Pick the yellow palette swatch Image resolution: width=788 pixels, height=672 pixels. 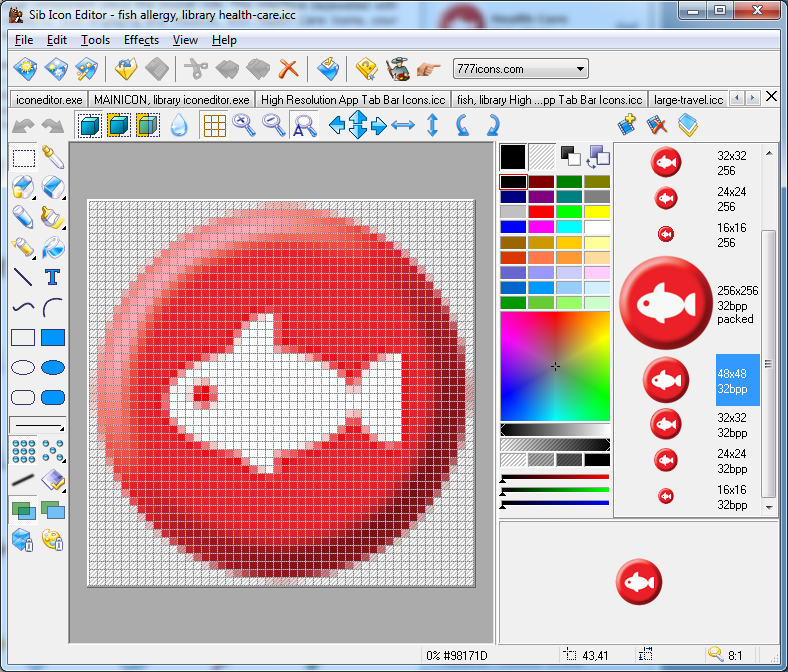pyautogui.click(x=597, y=212)
